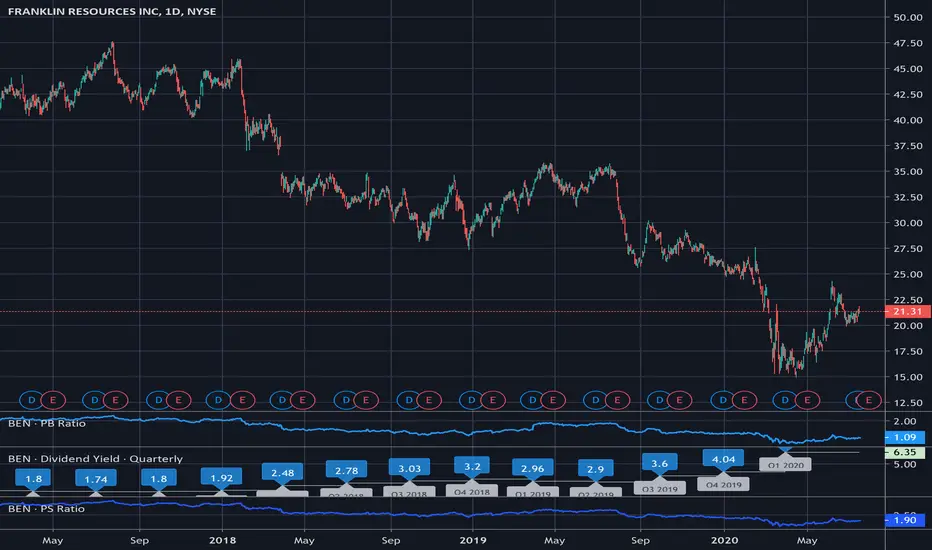Click the 6.35 dividend yield value tag
Image resolution: width=932 pixels, height=550 pixels.
(x=905, y=452)
